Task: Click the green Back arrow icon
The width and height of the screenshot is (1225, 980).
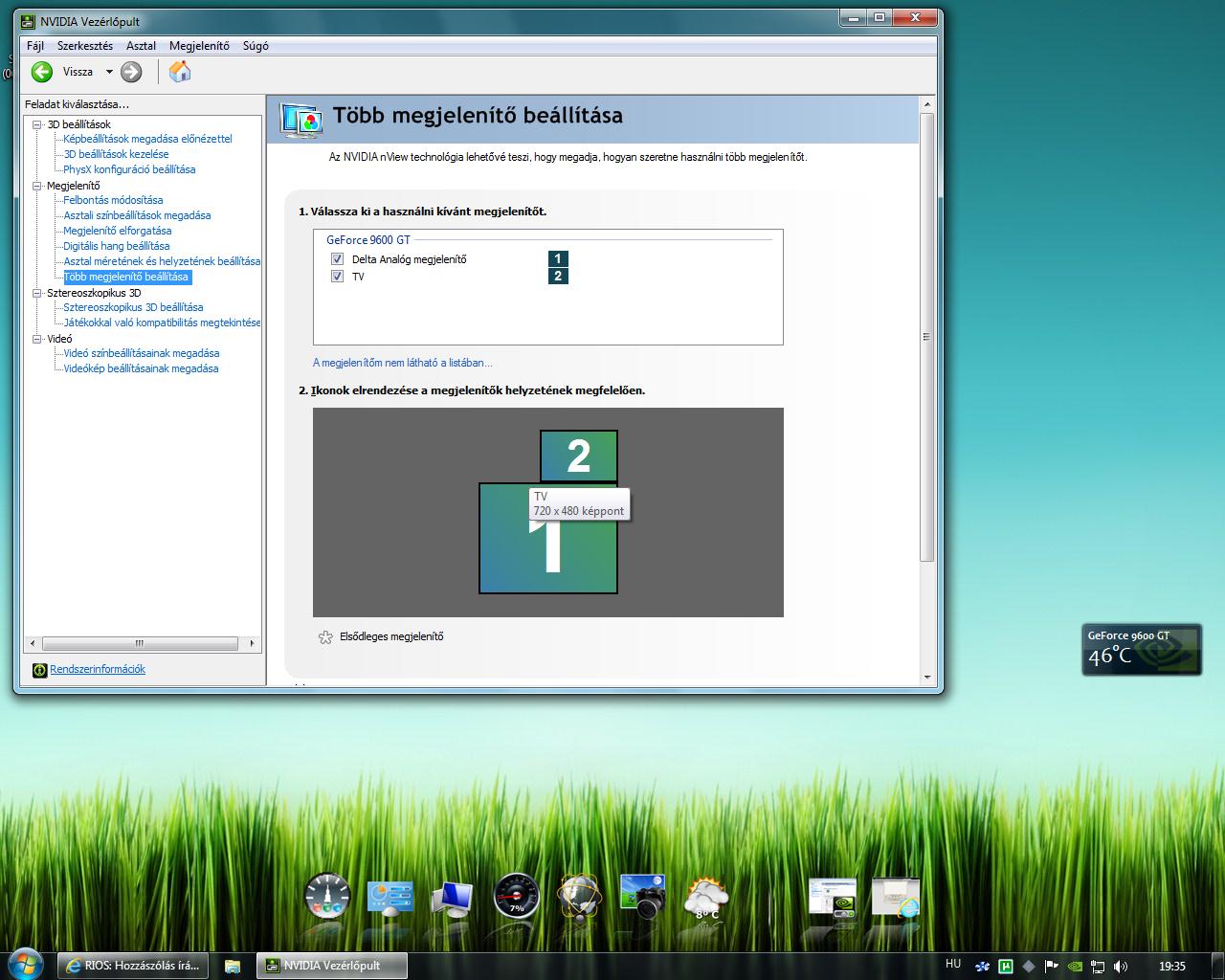Action: tap(42, 72)
